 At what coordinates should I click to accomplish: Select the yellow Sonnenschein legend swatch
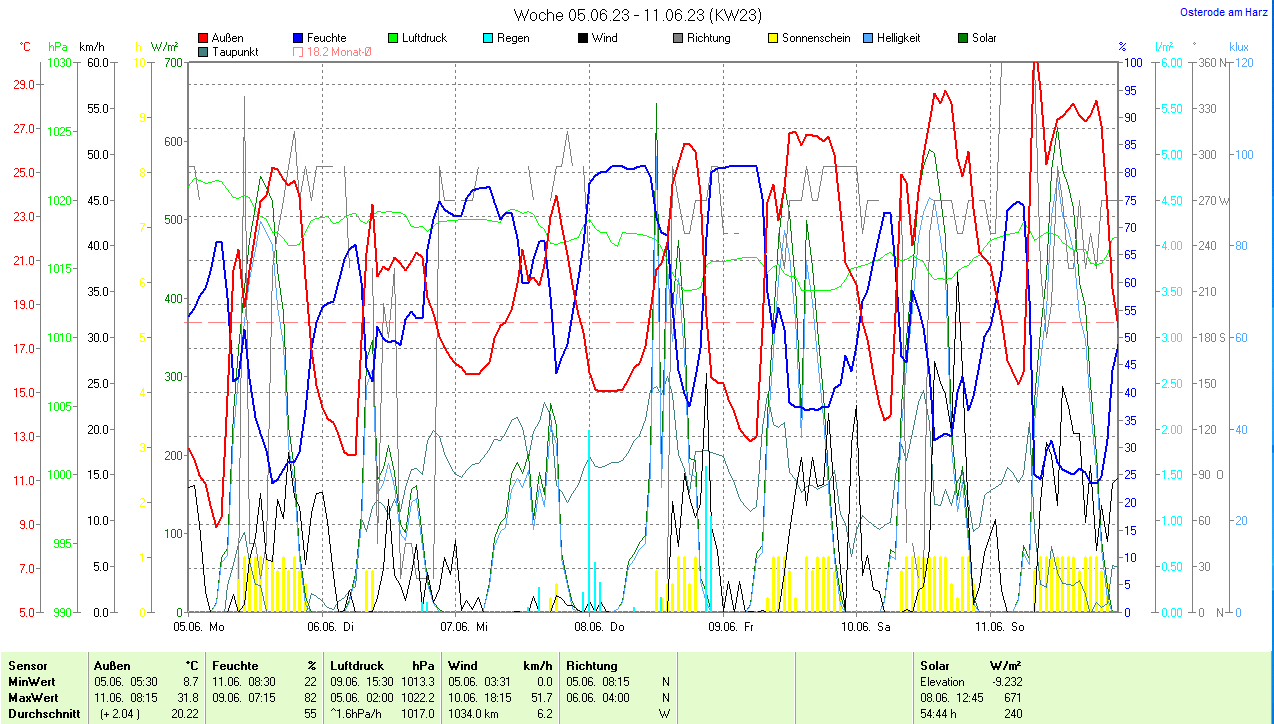(x=772, y=38)
